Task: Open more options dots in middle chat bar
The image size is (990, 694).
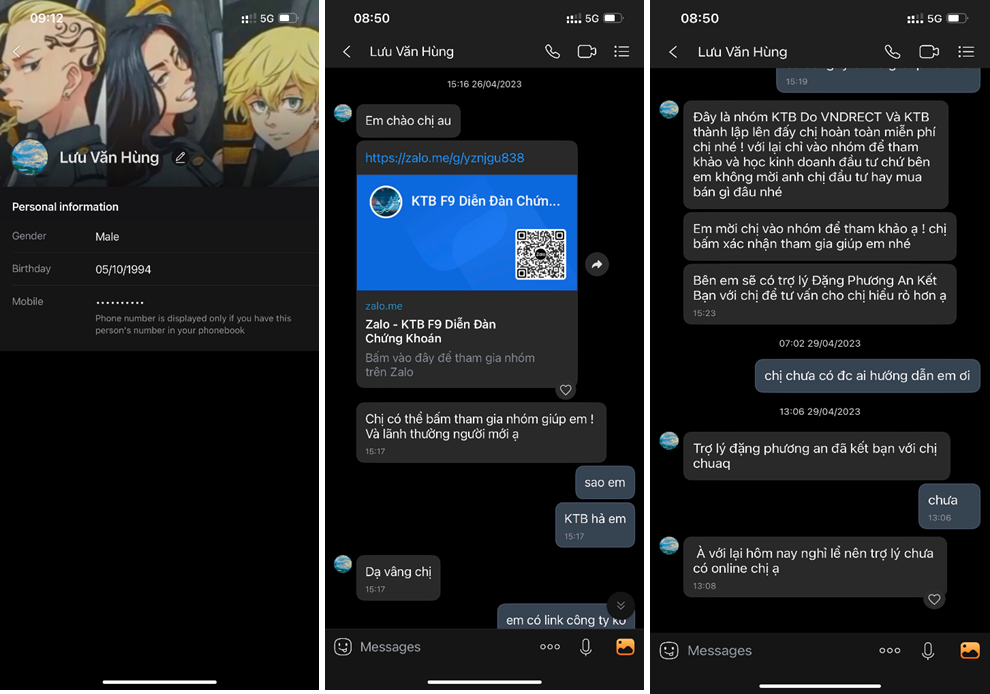Action: (550, 647)
